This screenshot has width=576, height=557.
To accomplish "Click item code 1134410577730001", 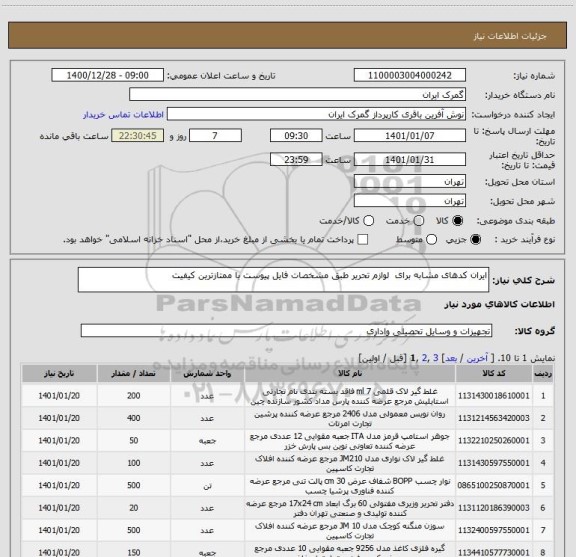I will (494, 552).
